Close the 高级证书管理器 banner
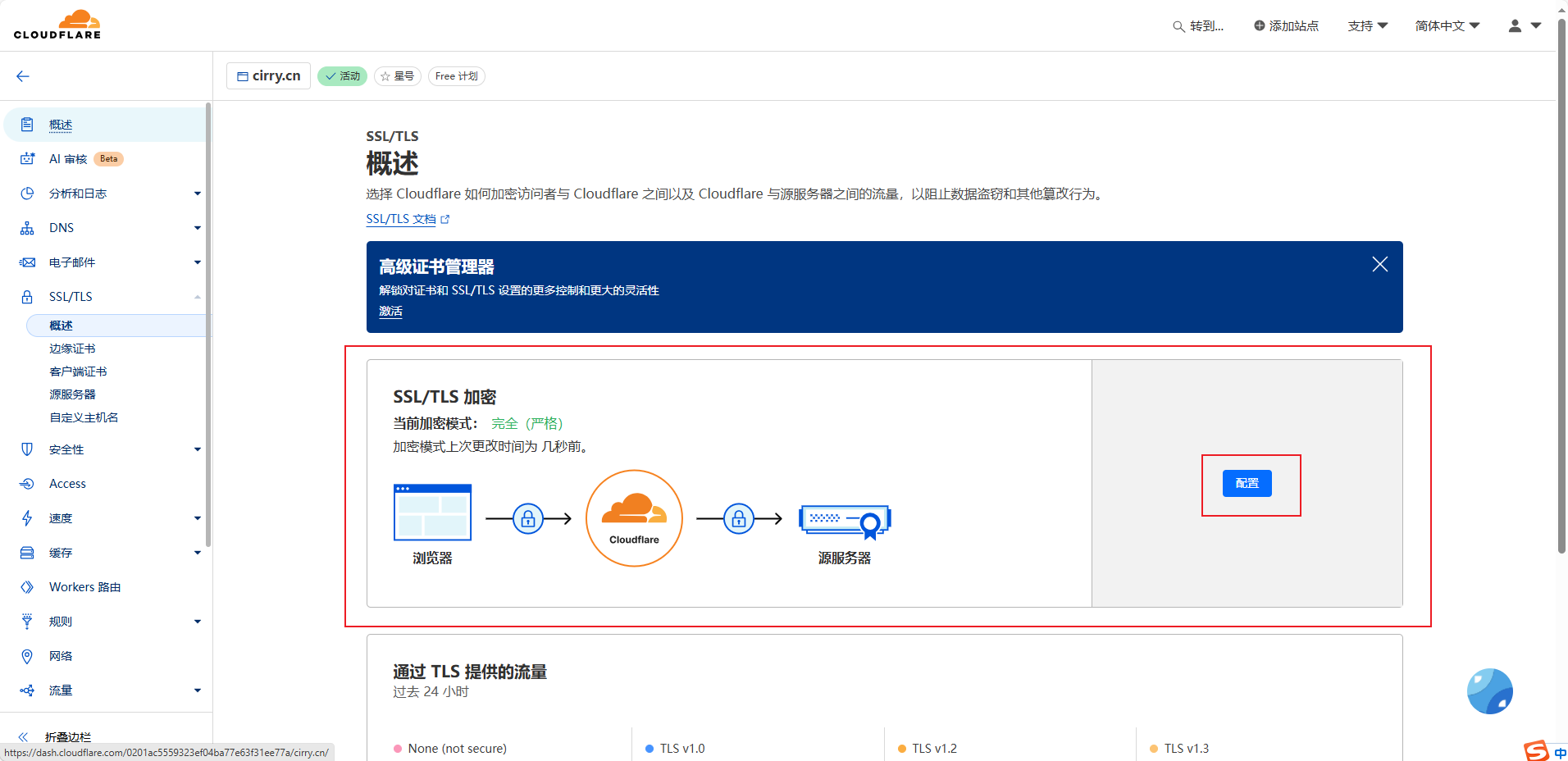Image resolution: width=1568 pixels, height=761 pixels. tap(1379, 264)
